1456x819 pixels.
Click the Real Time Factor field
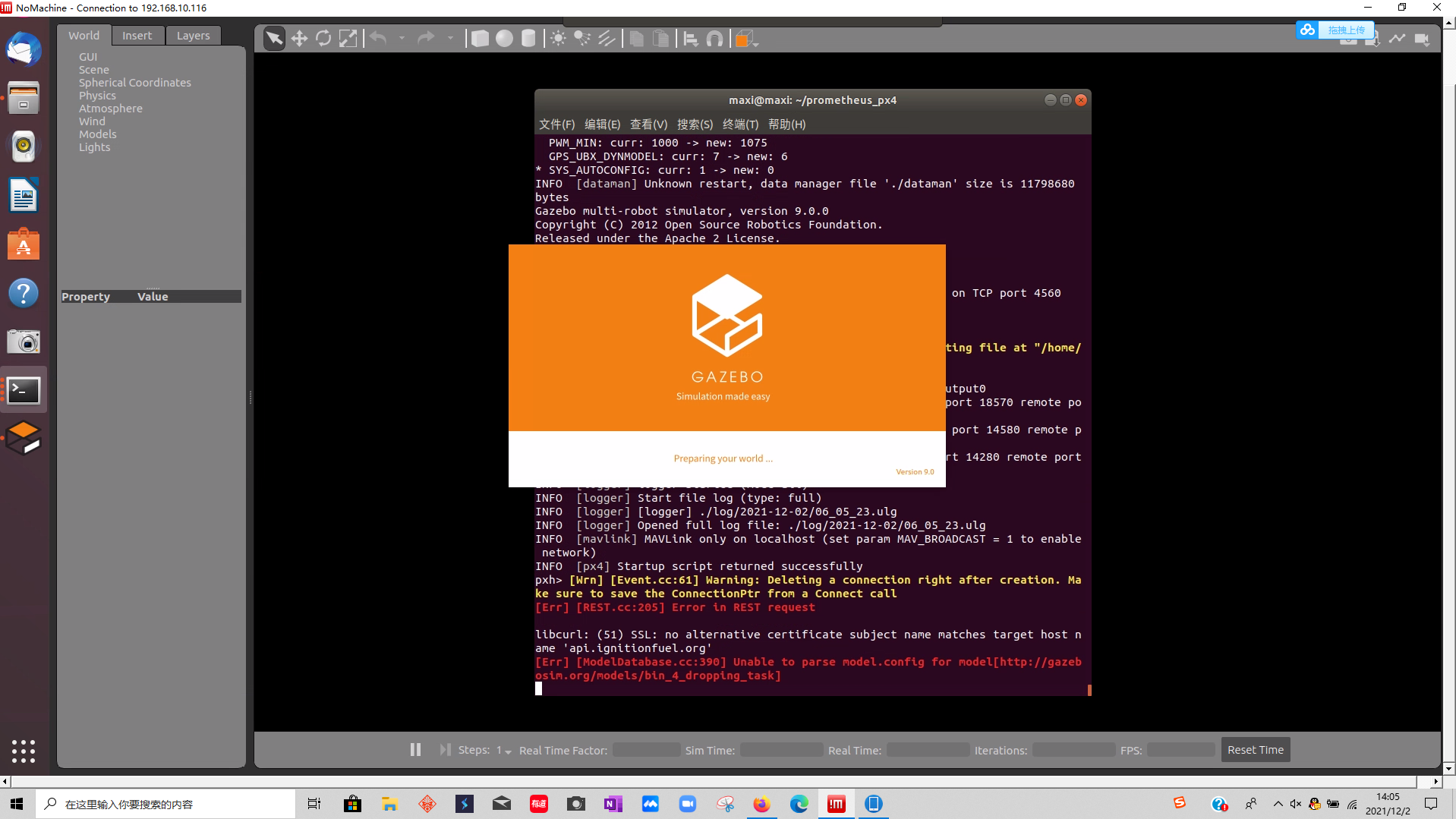point(646,750)
